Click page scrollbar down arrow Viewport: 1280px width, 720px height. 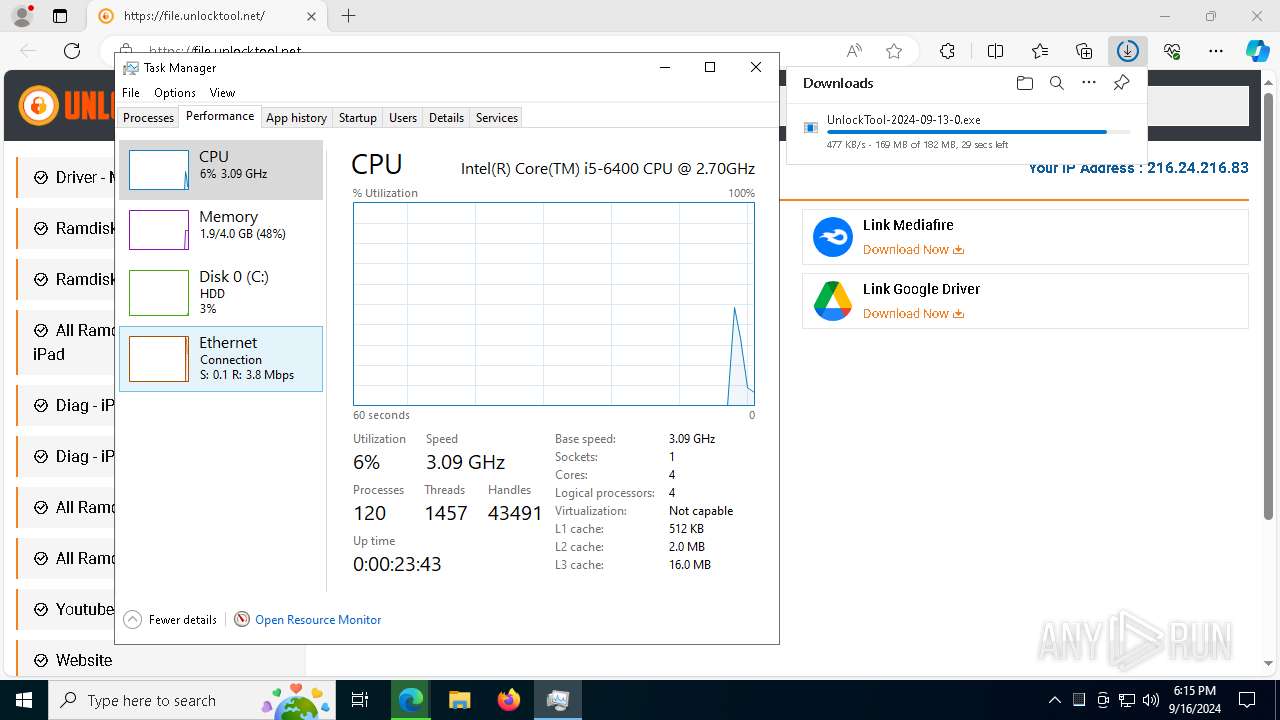[1269, 662]
